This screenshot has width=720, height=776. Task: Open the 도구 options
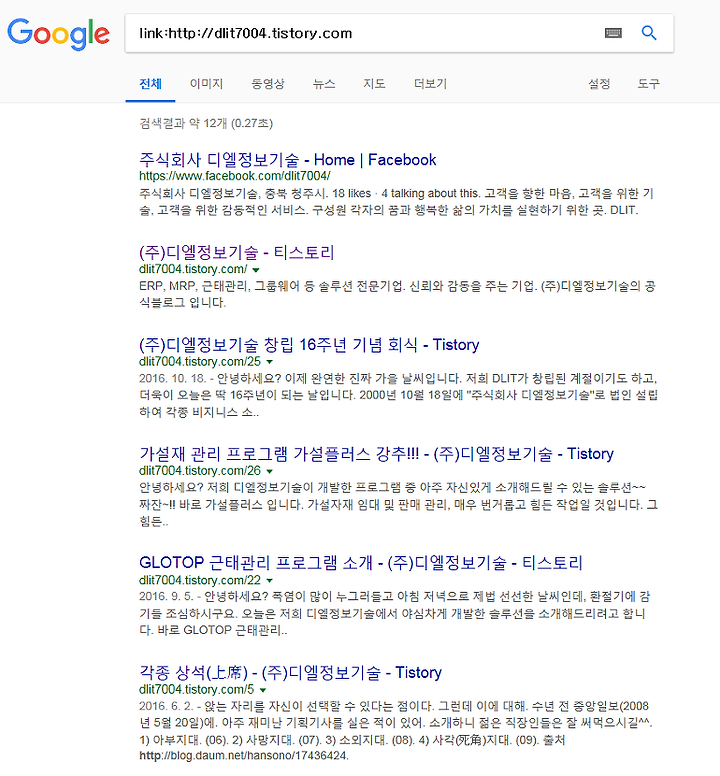pyautogui.click(x=649, y=84)
